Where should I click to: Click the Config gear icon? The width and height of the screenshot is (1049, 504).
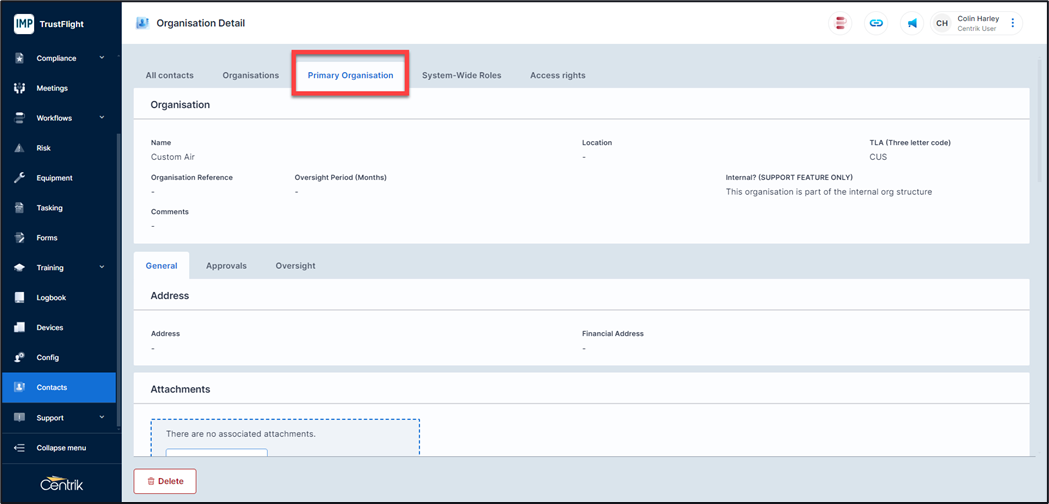[19, 358]
